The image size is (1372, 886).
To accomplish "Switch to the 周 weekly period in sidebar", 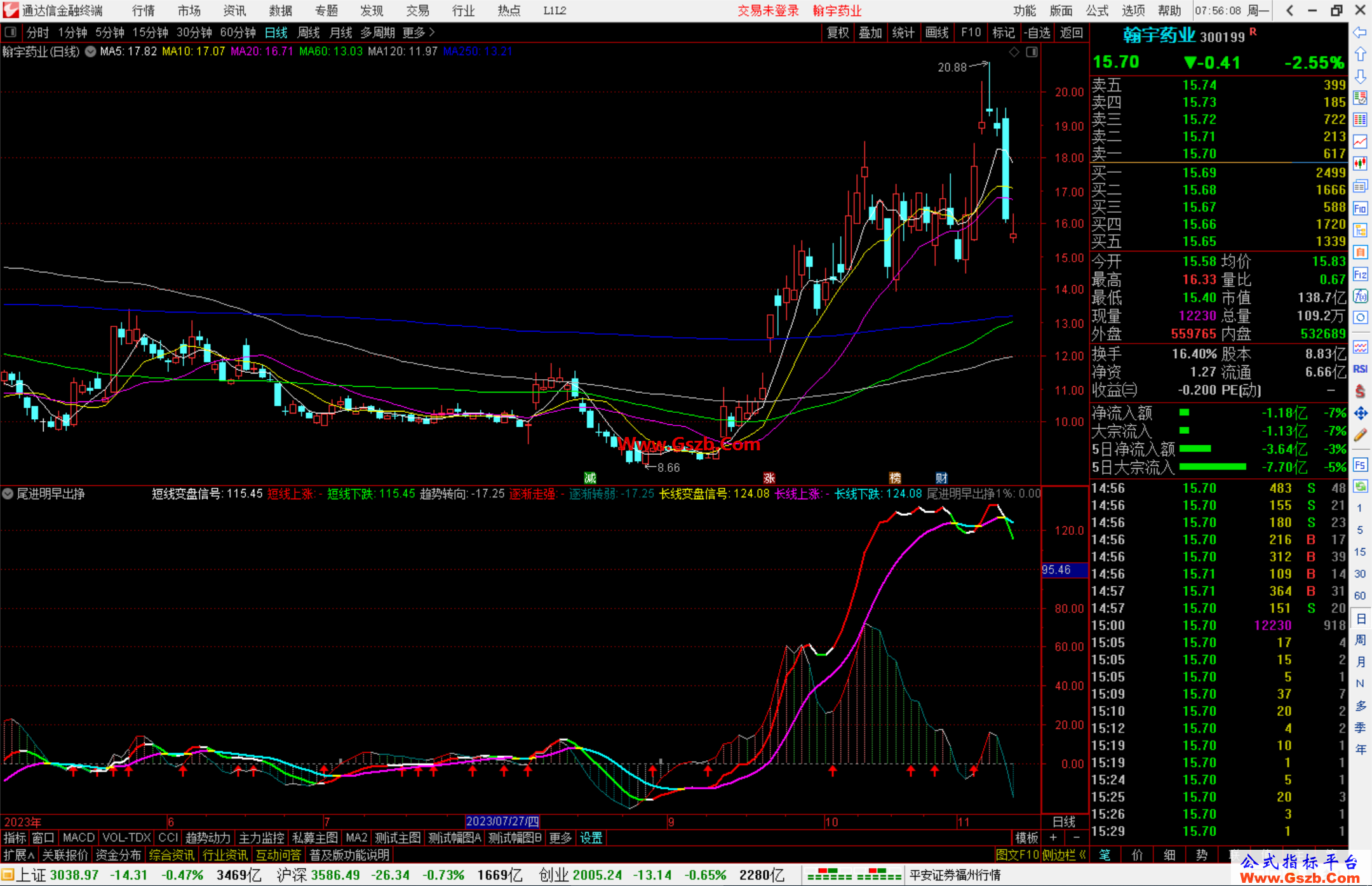I will tap(1360, 640).
